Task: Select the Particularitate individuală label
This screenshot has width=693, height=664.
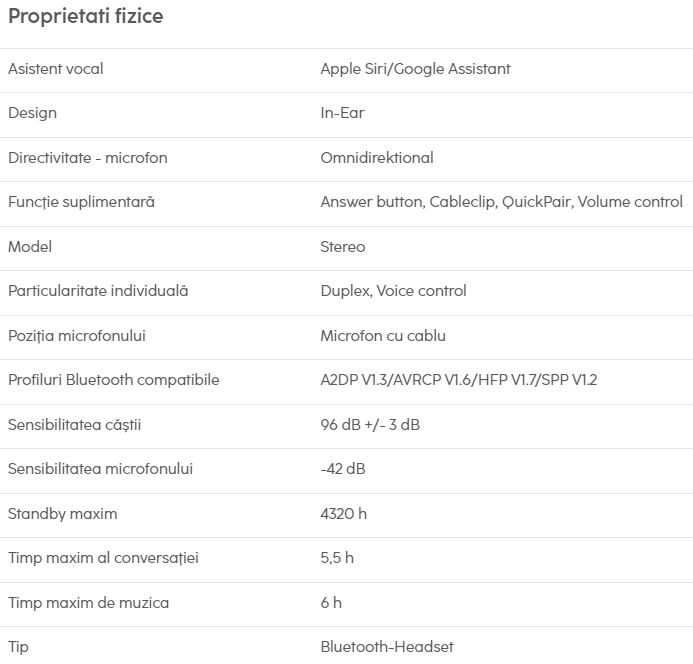Action: click(x=98, y=291)
